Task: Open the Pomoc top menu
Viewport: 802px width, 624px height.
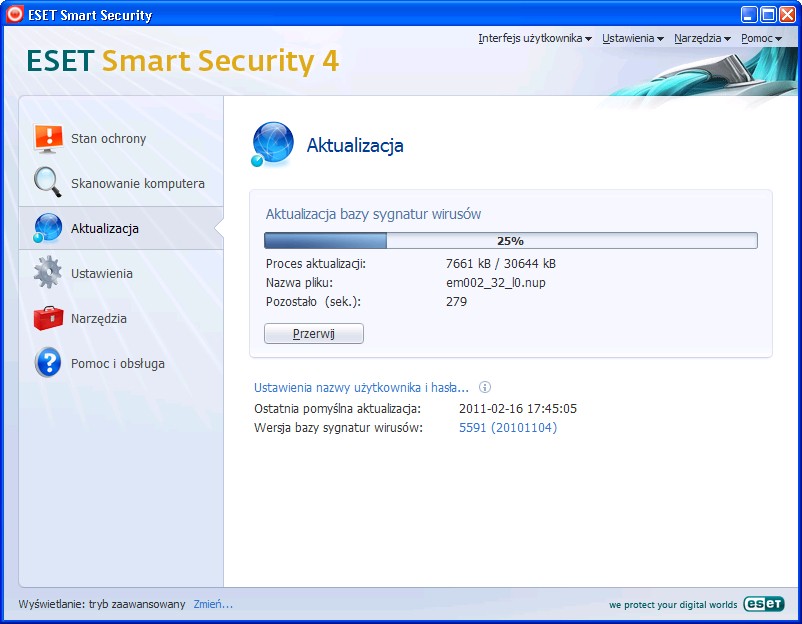Action: point(762,38)
